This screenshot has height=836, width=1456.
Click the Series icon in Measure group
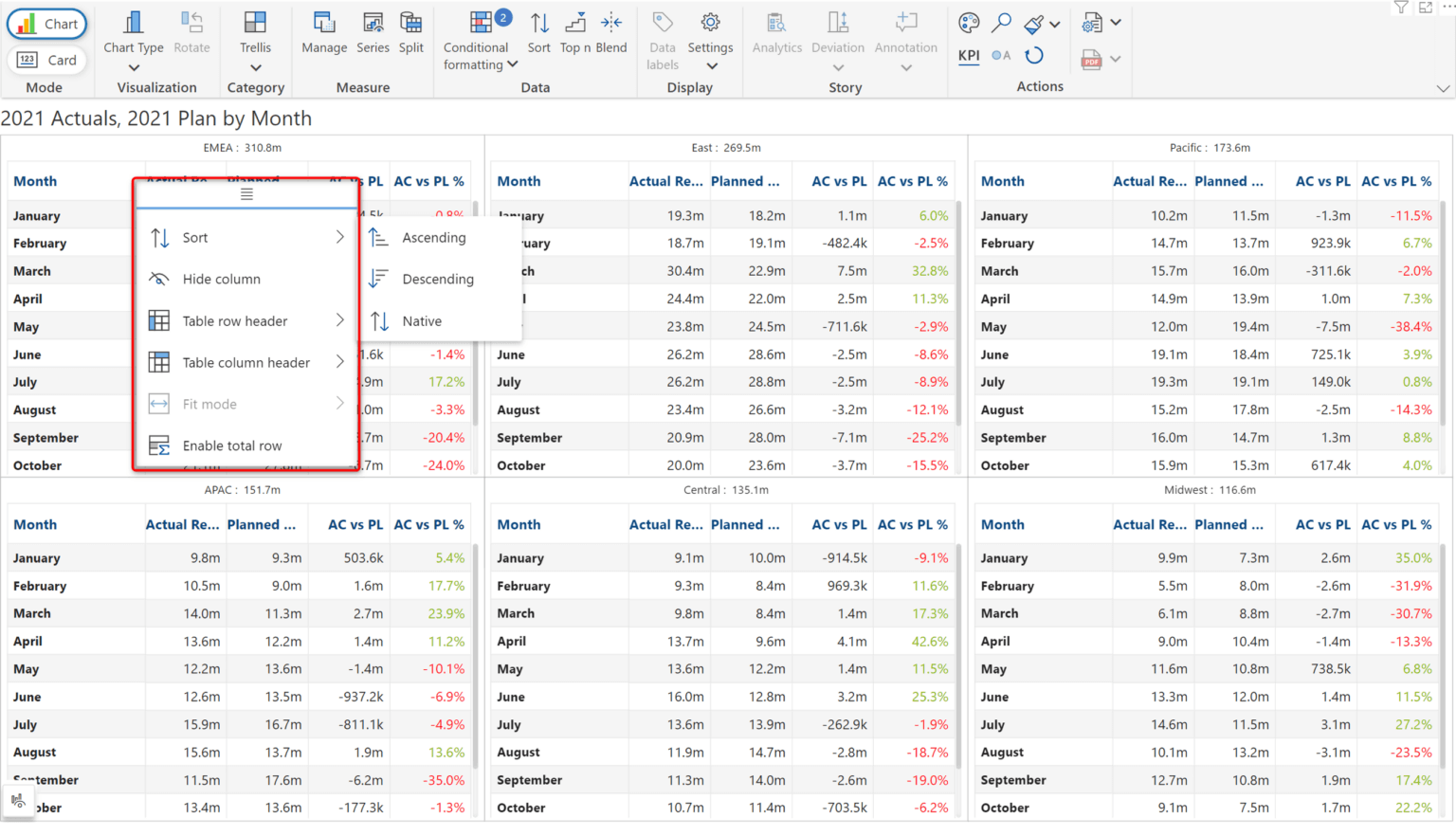click(373, 21)
